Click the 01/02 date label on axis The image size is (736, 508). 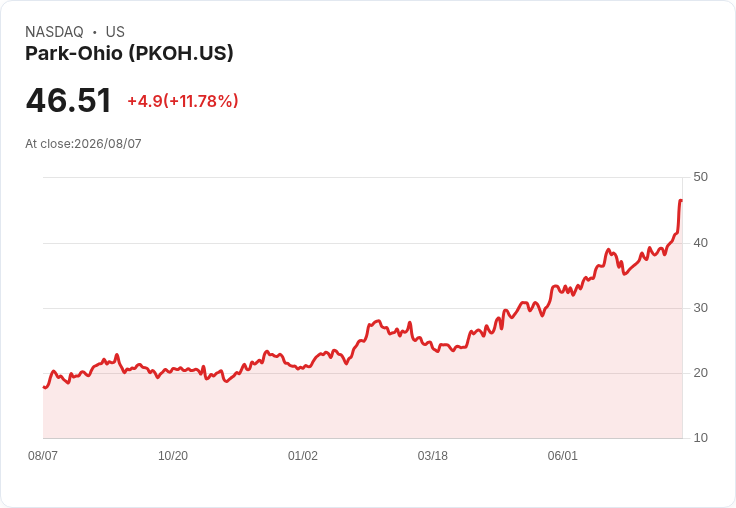pyautogui.click(x=303, y=455)
